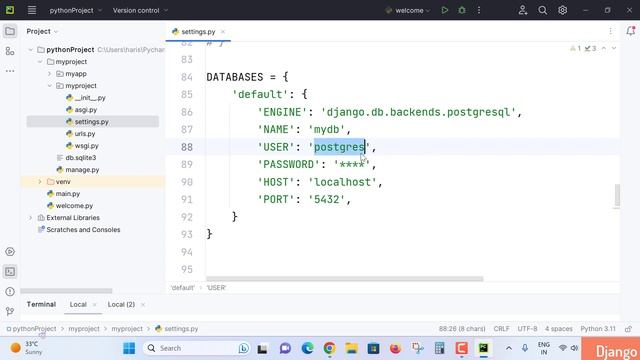The image size is (640, 360).
Task: Expand External Libraries node
Action: (31, 218)
